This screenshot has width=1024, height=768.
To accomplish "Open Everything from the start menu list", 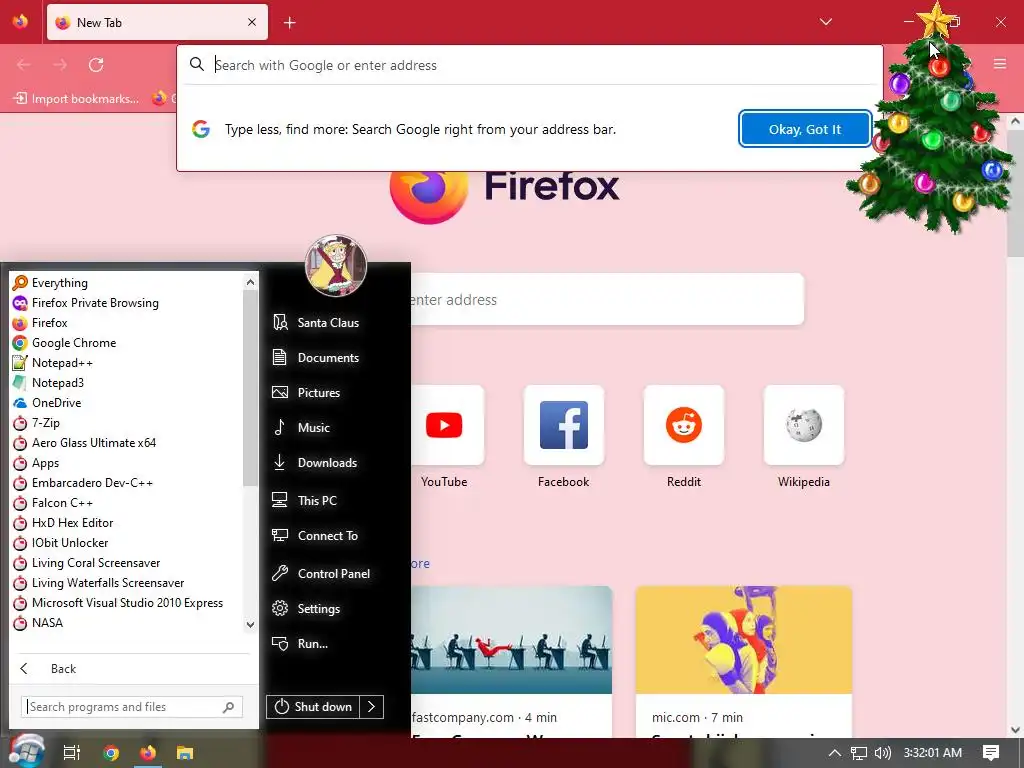I will (x=60, y=283).
